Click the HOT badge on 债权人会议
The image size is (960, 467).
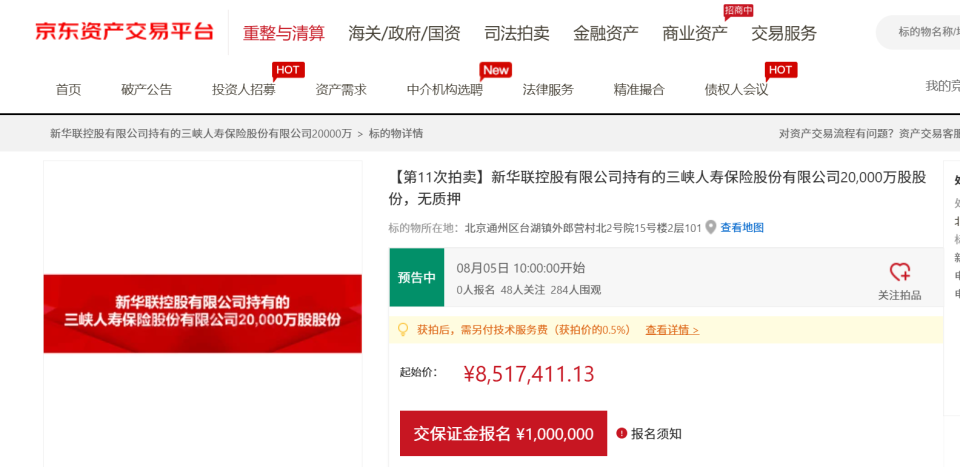click(781, 70)
